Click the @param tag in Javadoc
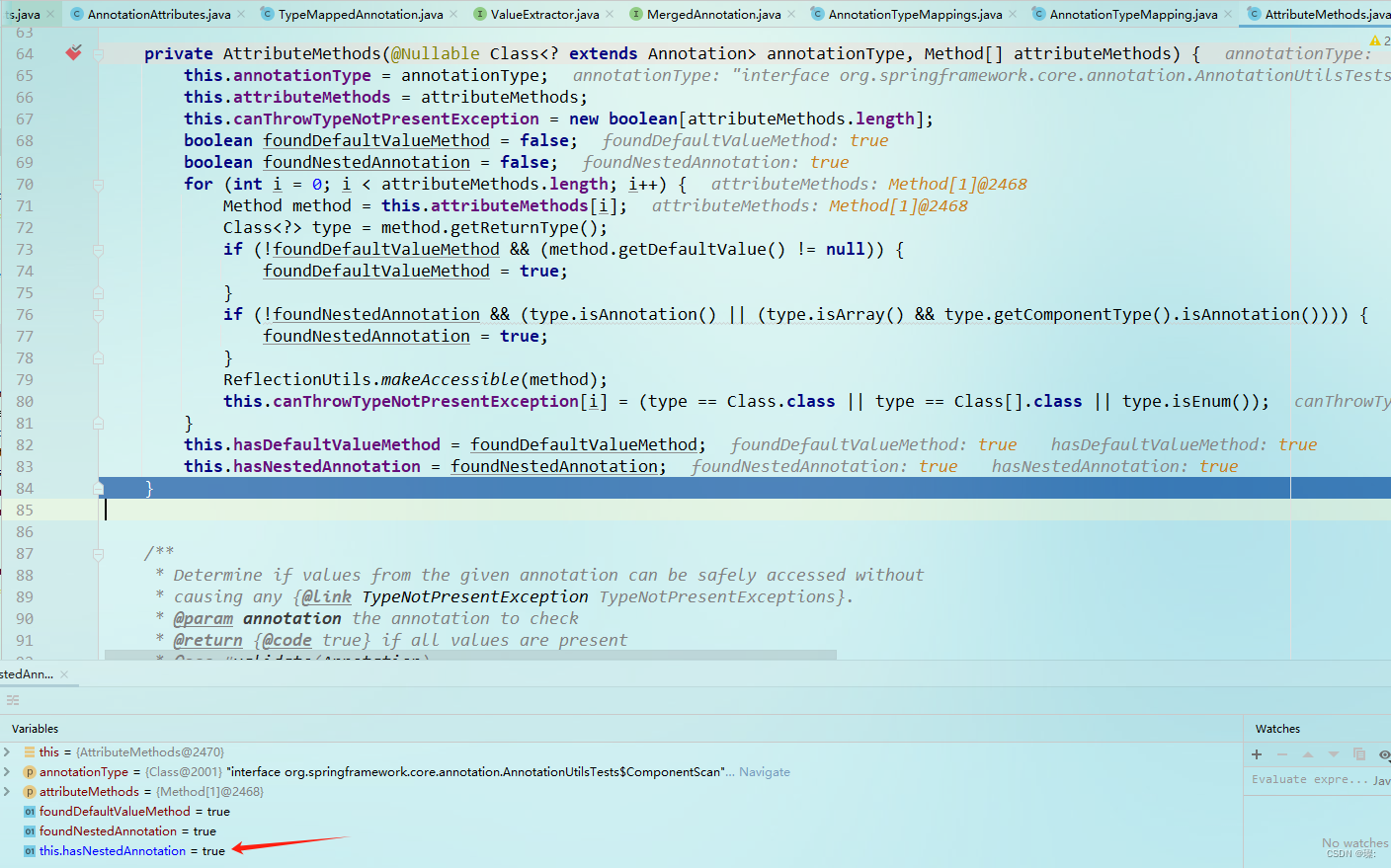 click(x=204, y=619)
